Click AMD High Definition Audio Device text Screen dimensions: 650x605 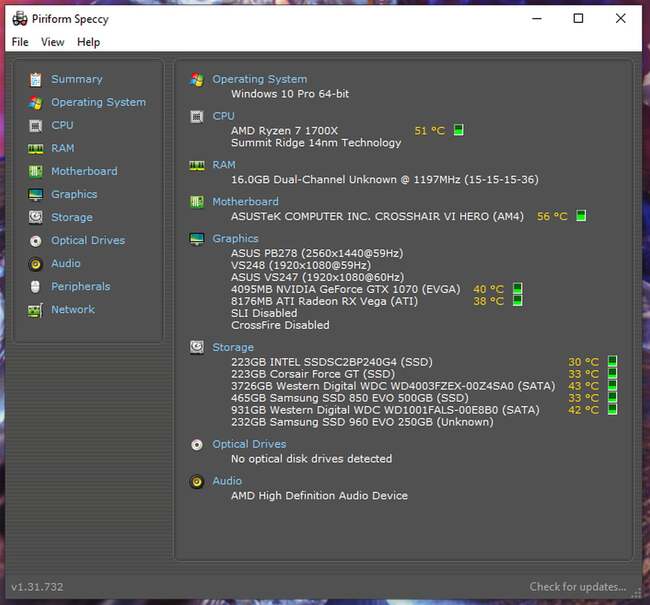pyautogui.click(x=319, y=496)
